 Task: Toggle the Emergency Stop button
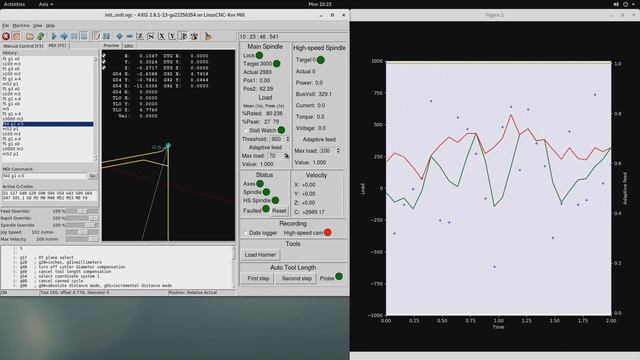click(6, 36)
